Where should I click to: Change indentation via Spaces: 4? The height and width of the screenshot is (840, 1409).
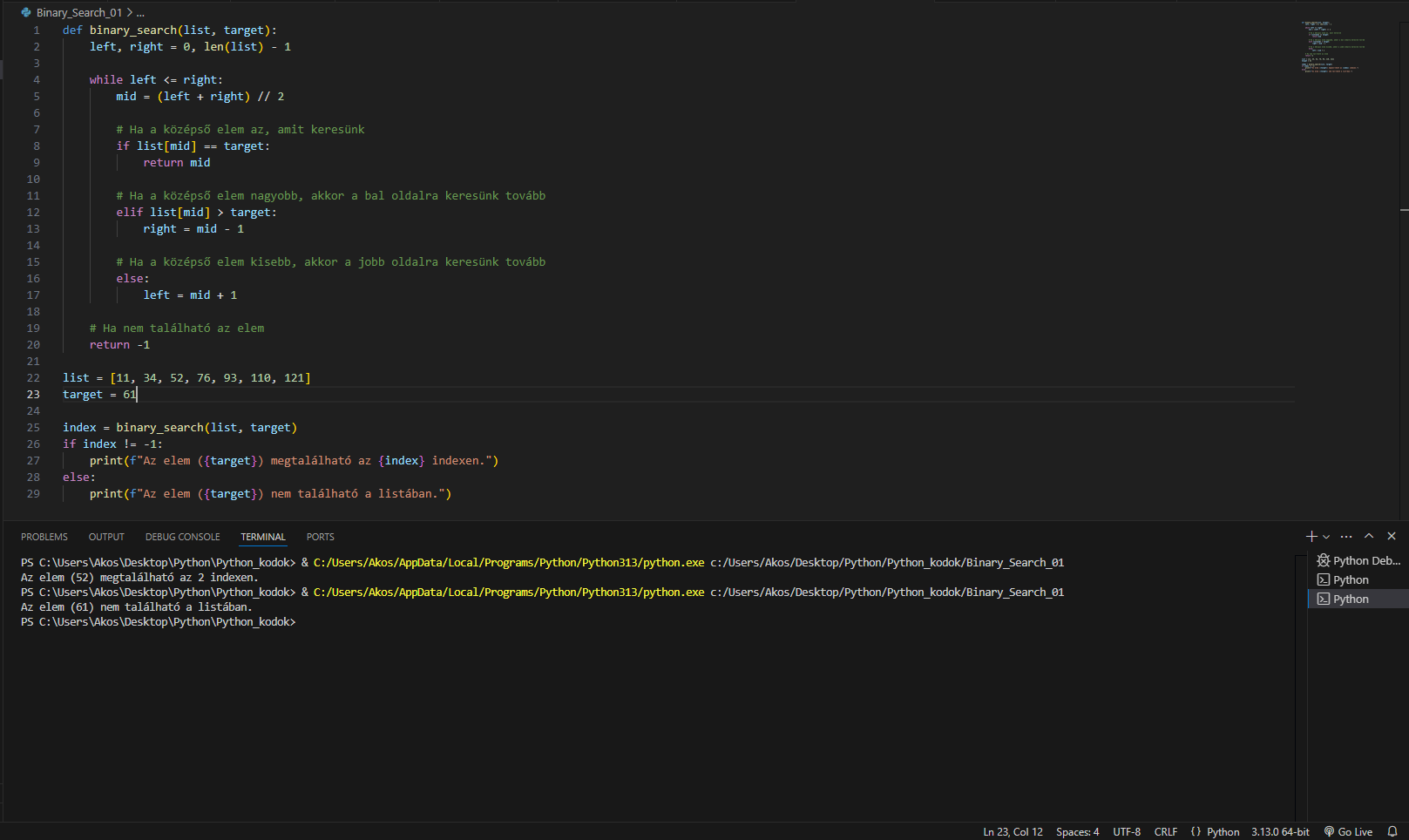(1077, 832)
